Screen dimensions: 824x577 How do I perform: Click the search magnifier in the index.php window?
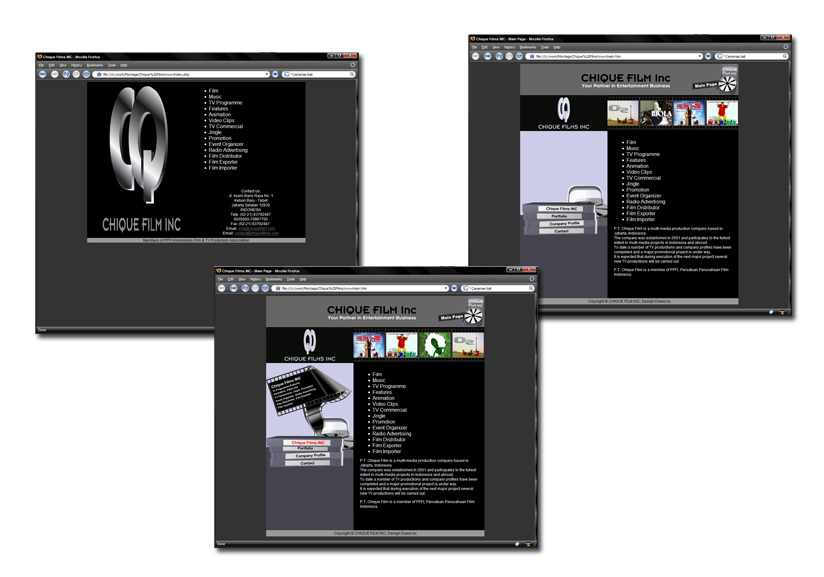tap(352, 74)
